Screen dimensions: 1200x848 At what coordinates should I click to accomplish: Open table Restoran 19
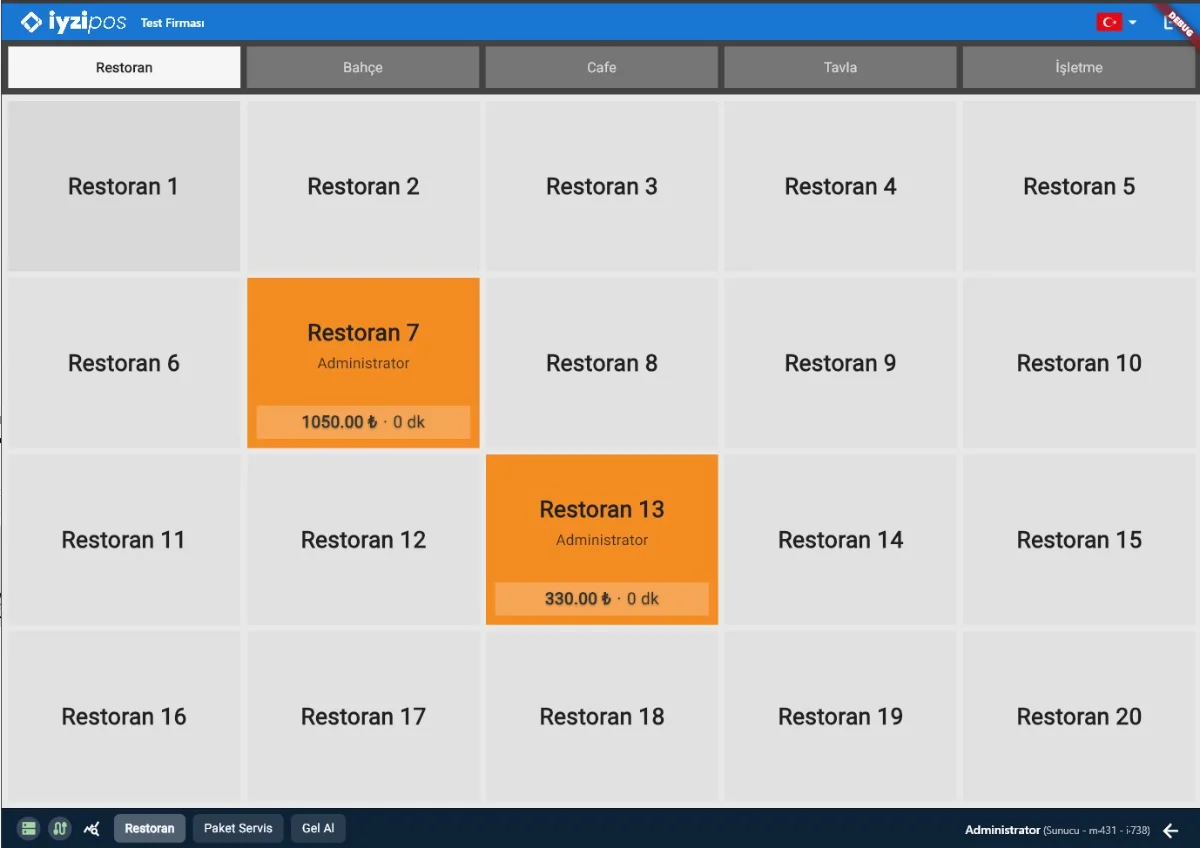coord(840,717)
